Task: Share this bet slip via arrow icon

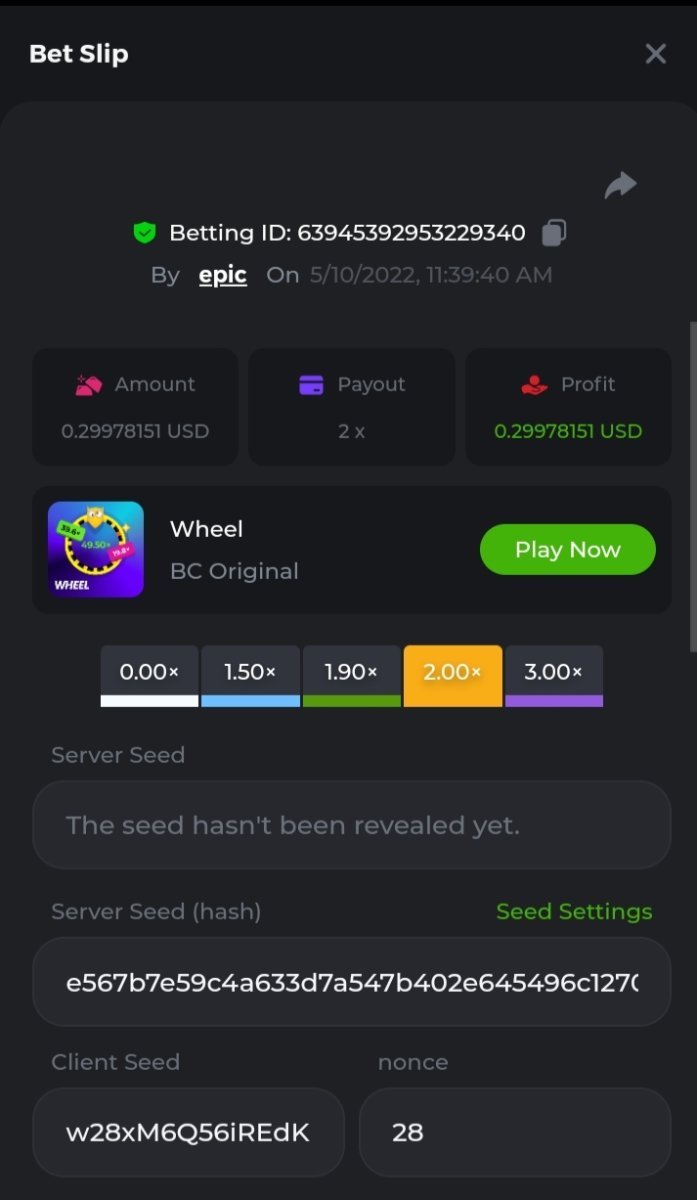Action: pos(621,185)
